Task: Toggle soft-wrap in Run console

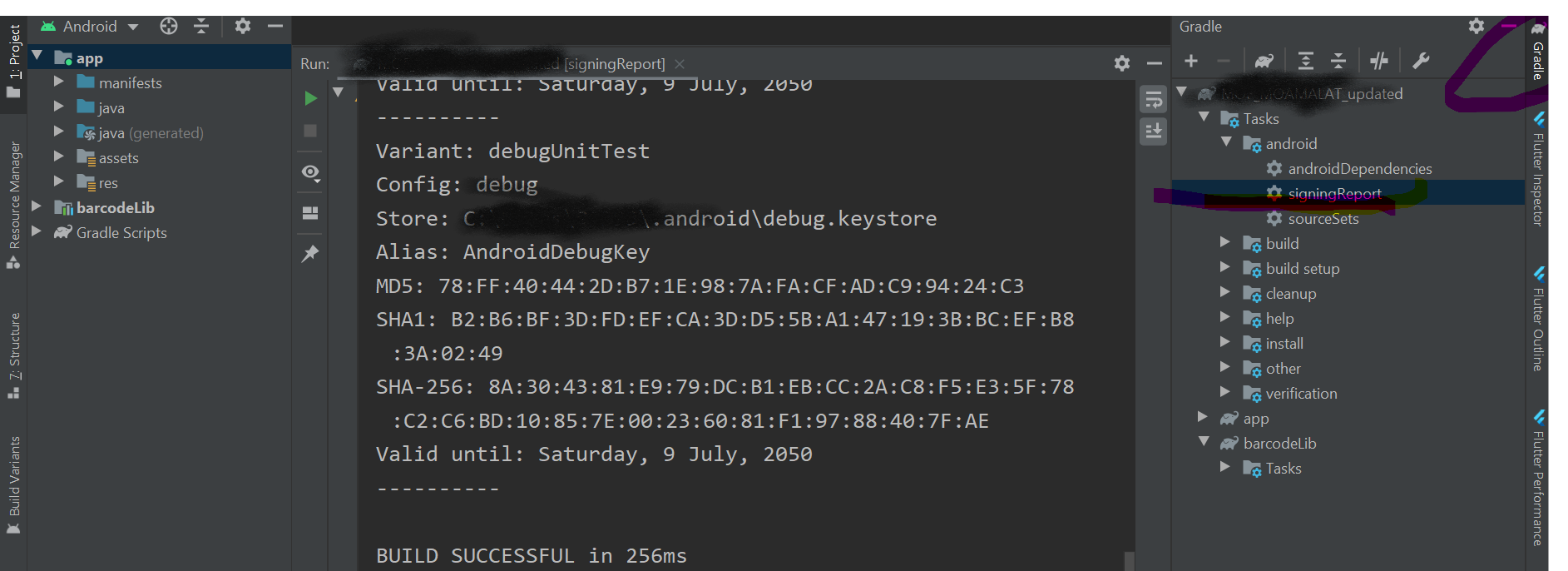Action: pyautogui.click(x=1153, y=100)
